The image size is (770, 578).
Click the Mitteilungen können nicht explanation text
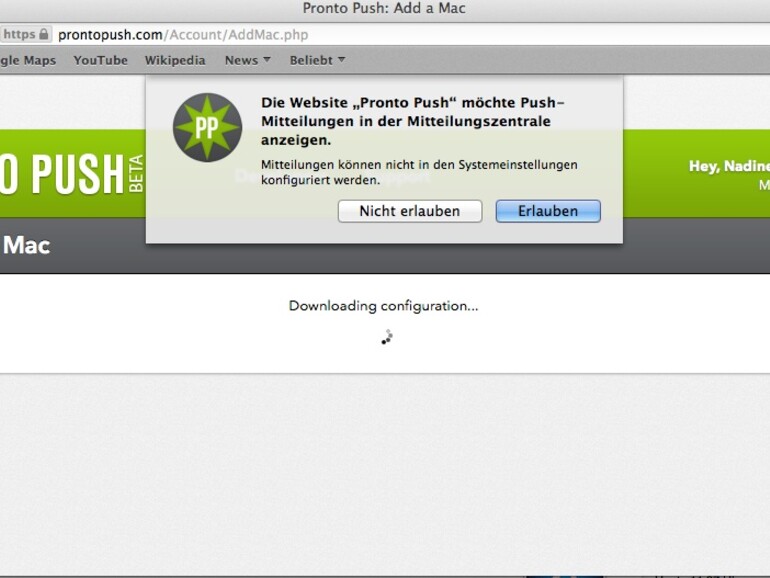[419, 172]
